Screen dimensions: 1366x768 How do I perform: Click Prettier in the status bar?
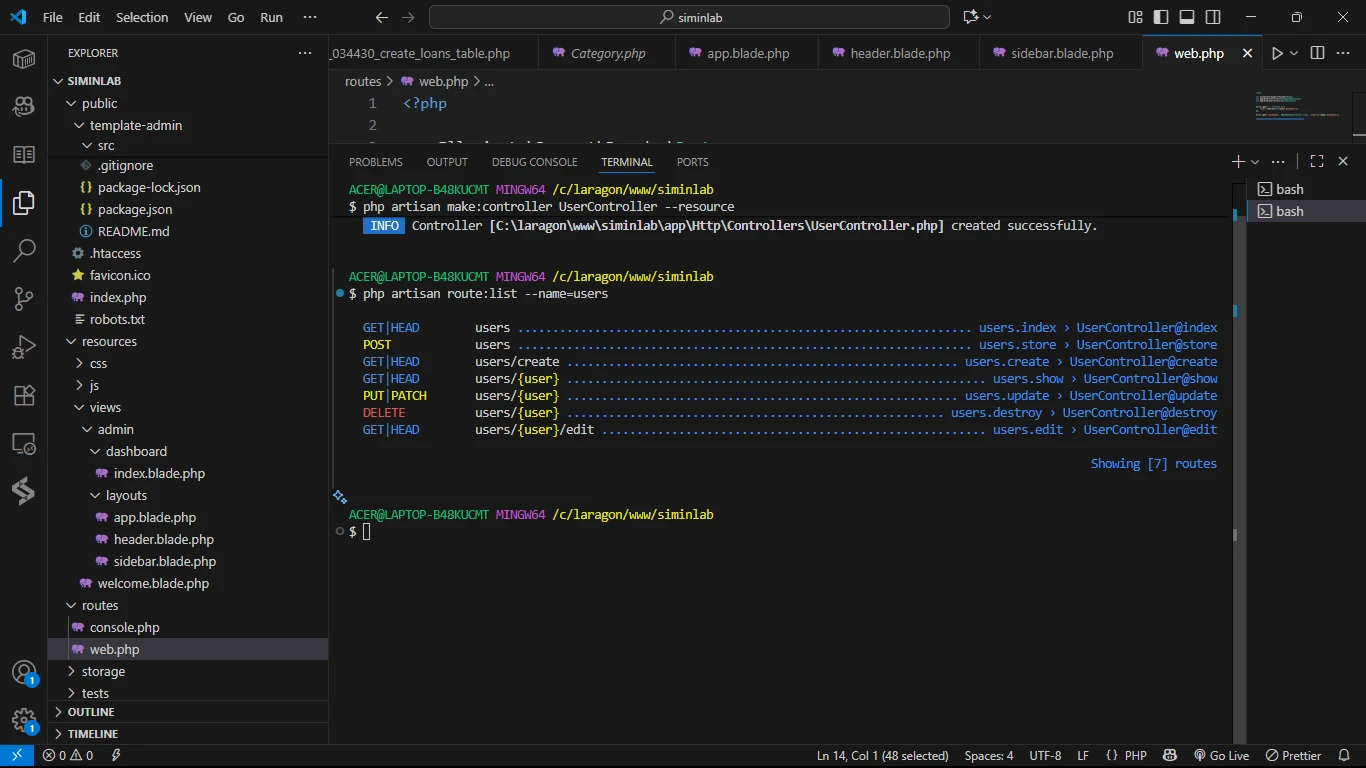[x=1293, y=756]
